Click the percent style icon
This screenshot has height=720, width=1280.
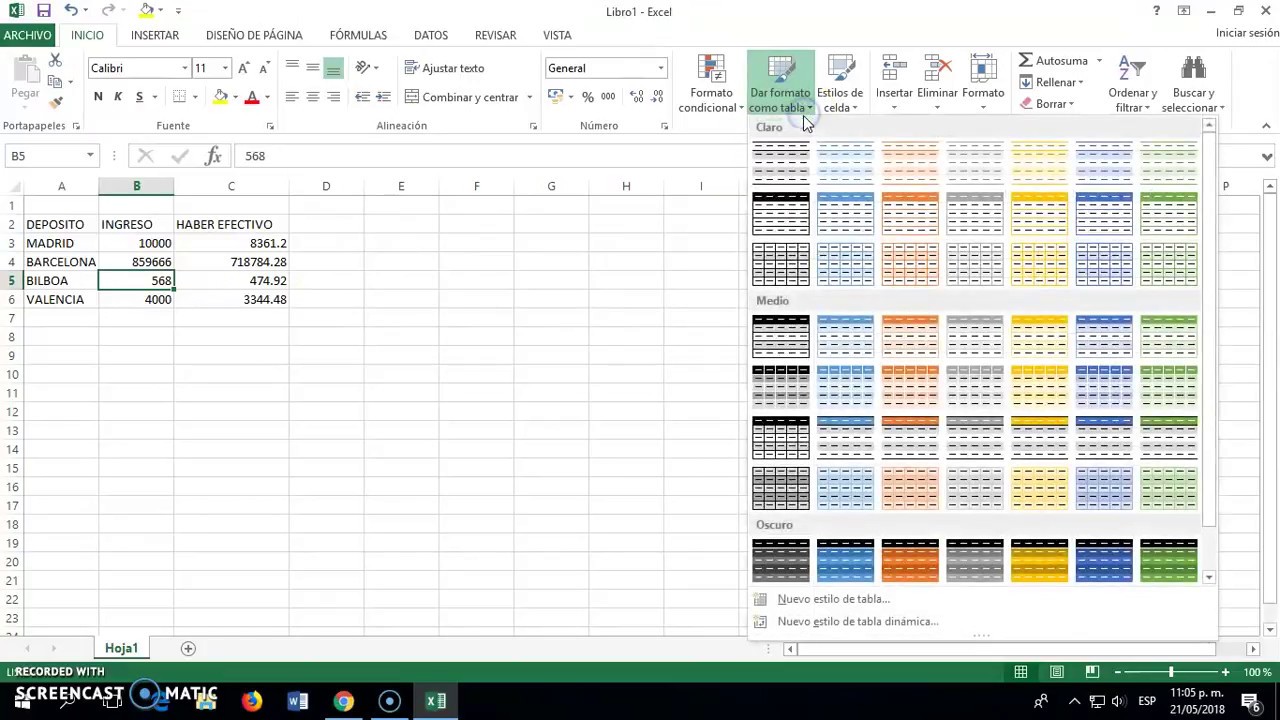point(588,97)
